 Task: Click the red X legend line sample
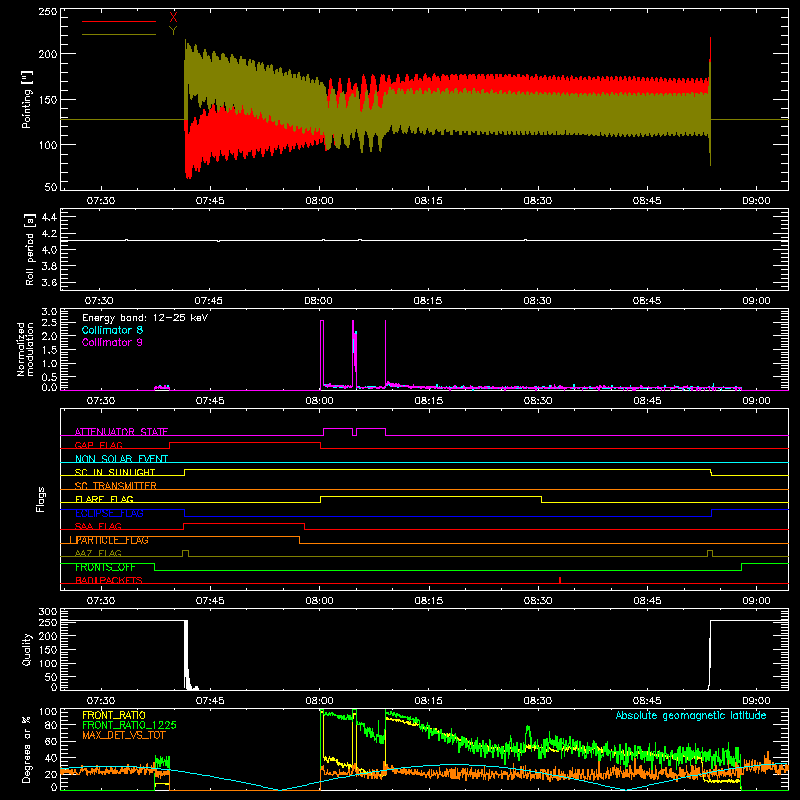[x=119, y=21]
